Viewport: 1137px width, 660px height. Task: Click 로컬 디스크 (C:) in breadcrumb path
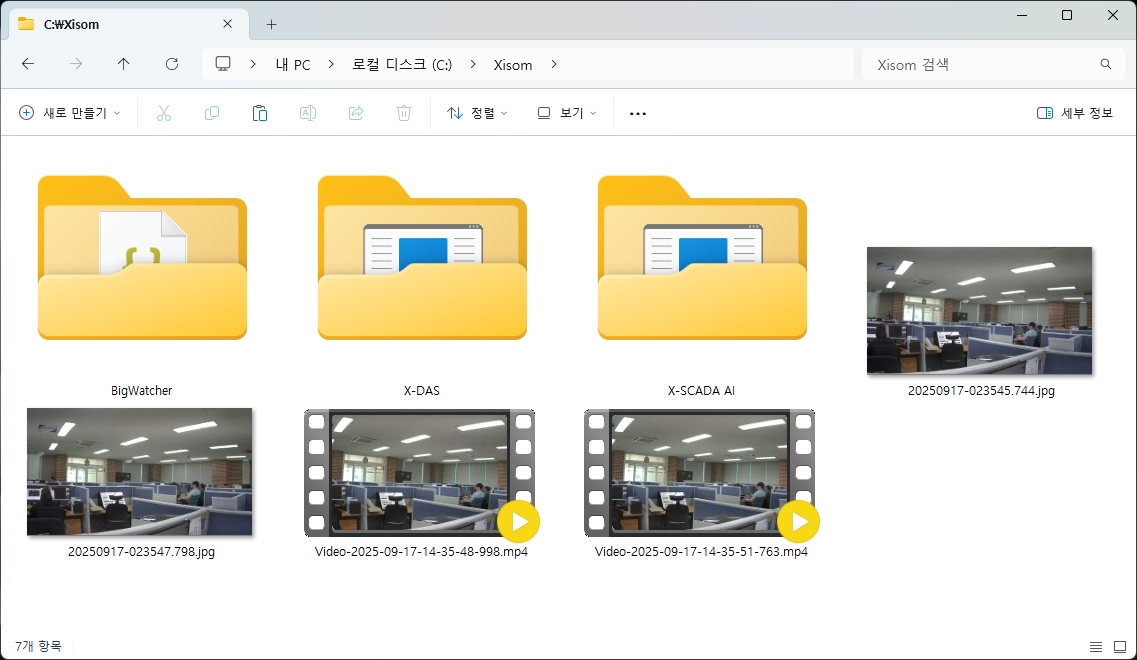point(402,64)
